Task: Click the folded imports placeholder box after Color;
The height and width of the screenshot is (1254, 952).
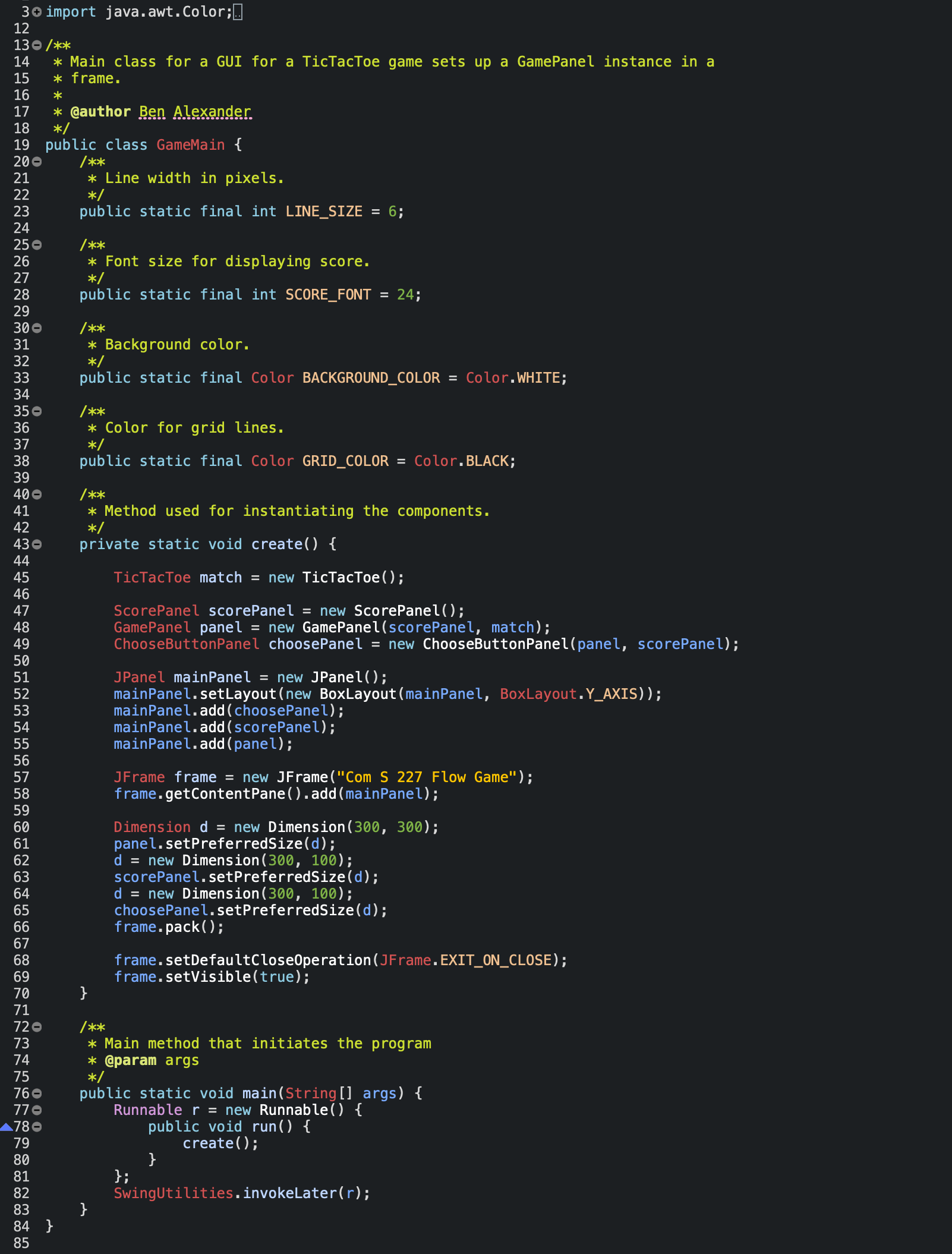Action: (238, 12)
